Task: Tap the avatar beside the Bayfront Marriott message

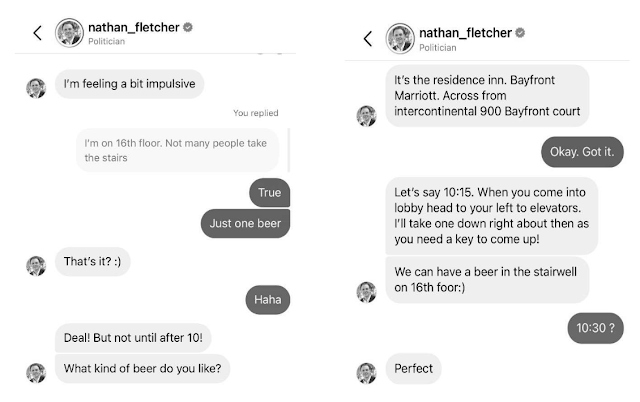Action: [x=367, y=115]
